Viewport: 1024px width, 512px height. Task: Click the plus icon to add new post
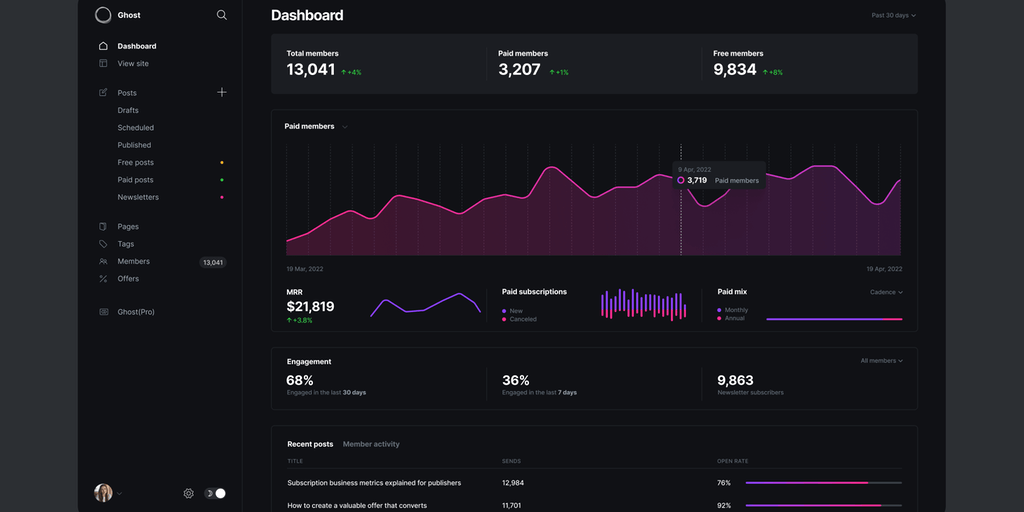point(221,92)
